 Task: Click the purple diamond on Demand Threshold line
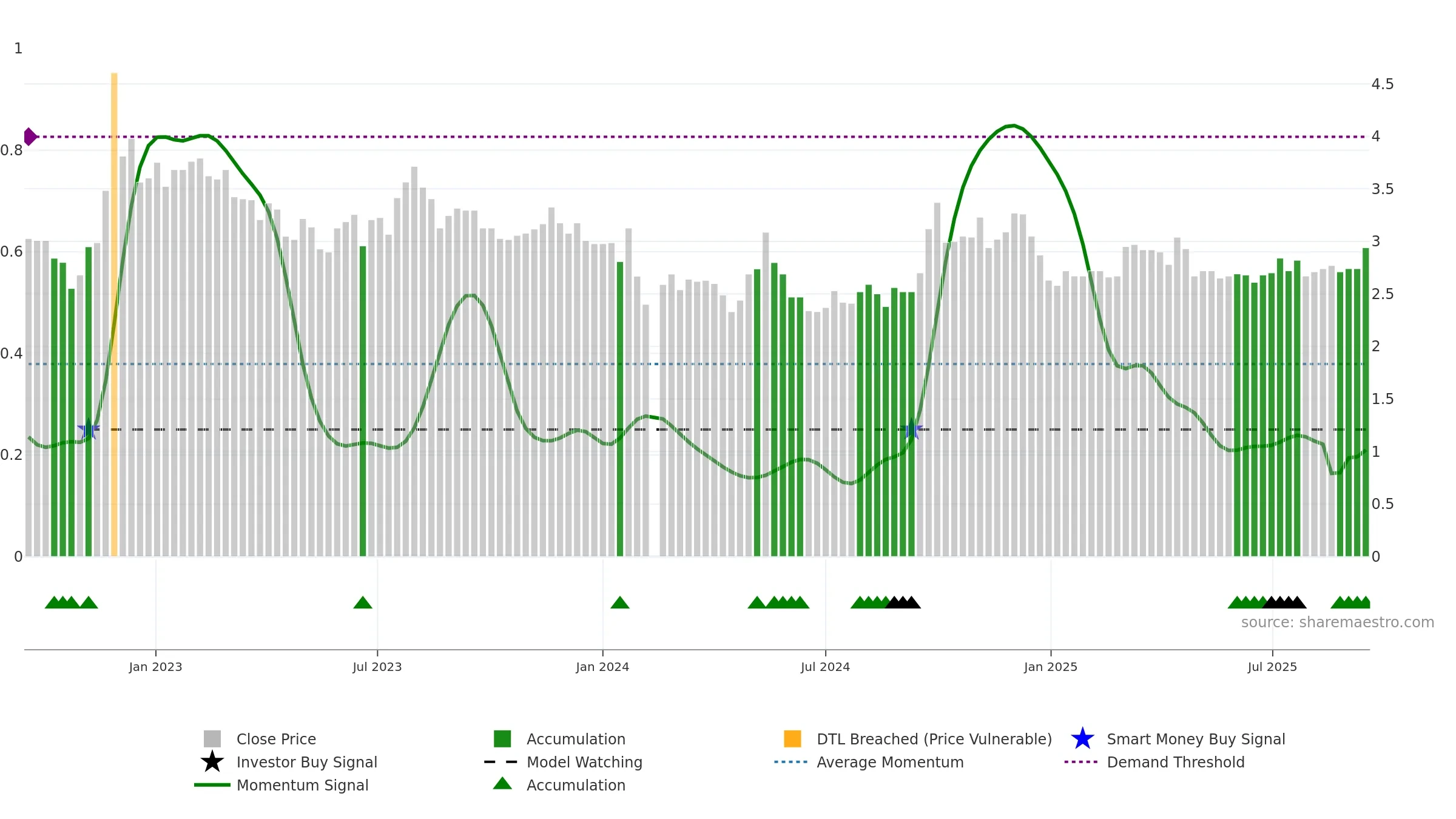(x=29, y=136)
